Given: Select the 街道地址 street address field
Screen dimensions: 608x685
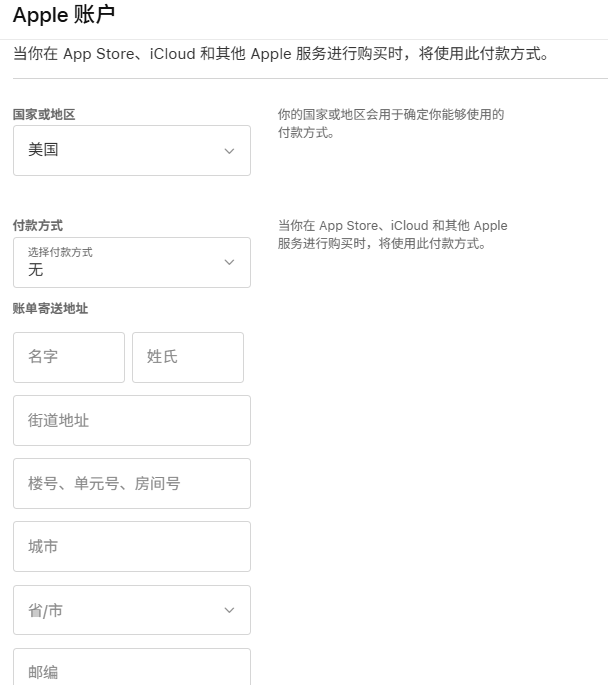Looking at the screenshot, I should tap(131, 421).
